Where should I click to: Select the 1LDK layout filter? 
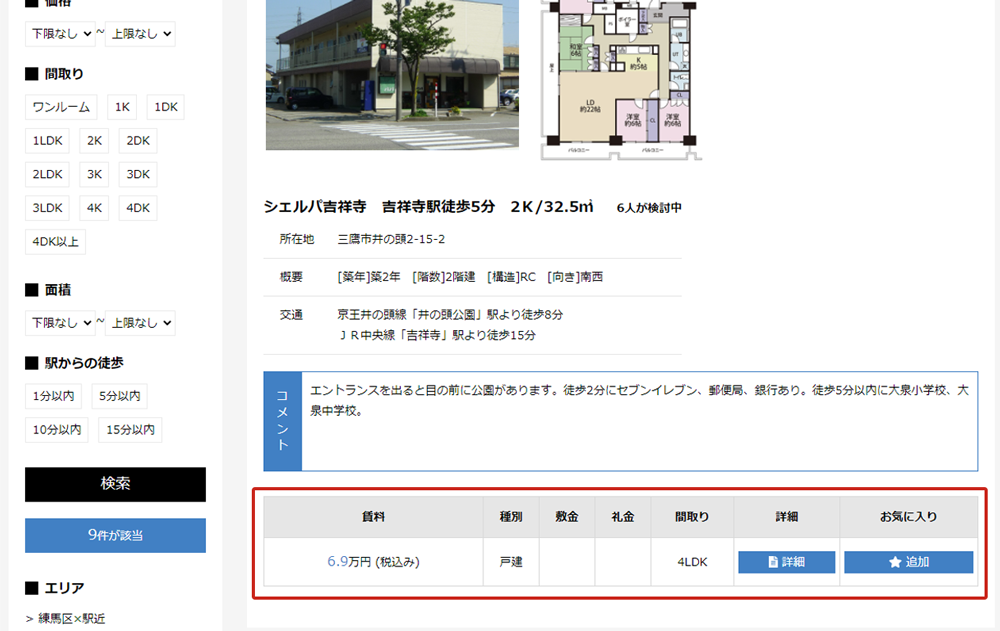[x=47, y=141]
